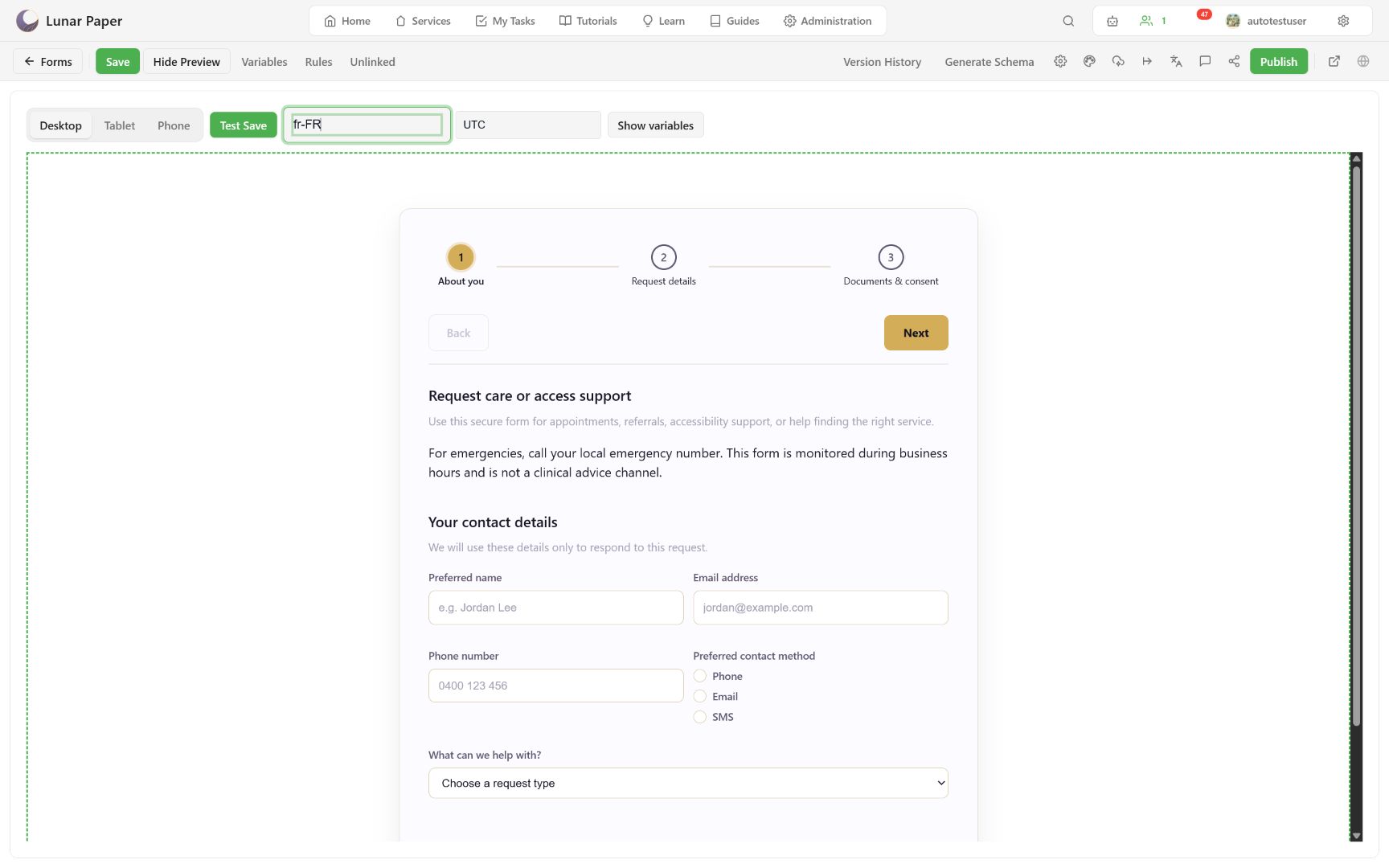Click the Lunar Paper moon logo
This screenshot has height=868, width=1389.
[x=27, y=21]
